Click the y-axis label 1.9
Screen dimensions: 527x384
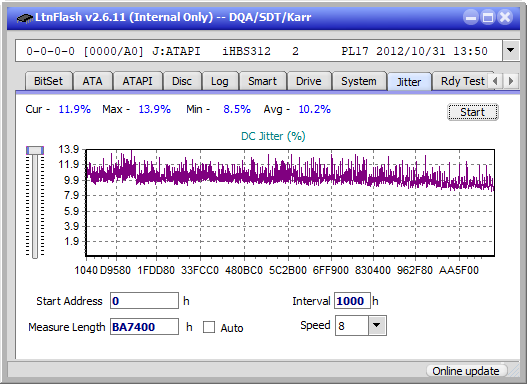(72, 241)
